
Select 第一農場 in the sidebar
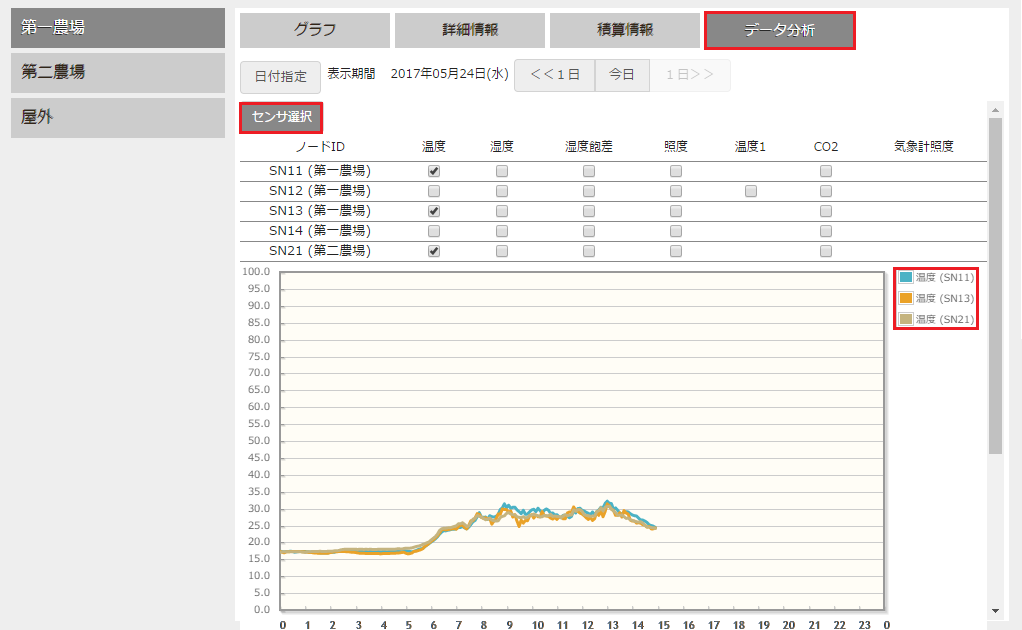pos(118,27)
